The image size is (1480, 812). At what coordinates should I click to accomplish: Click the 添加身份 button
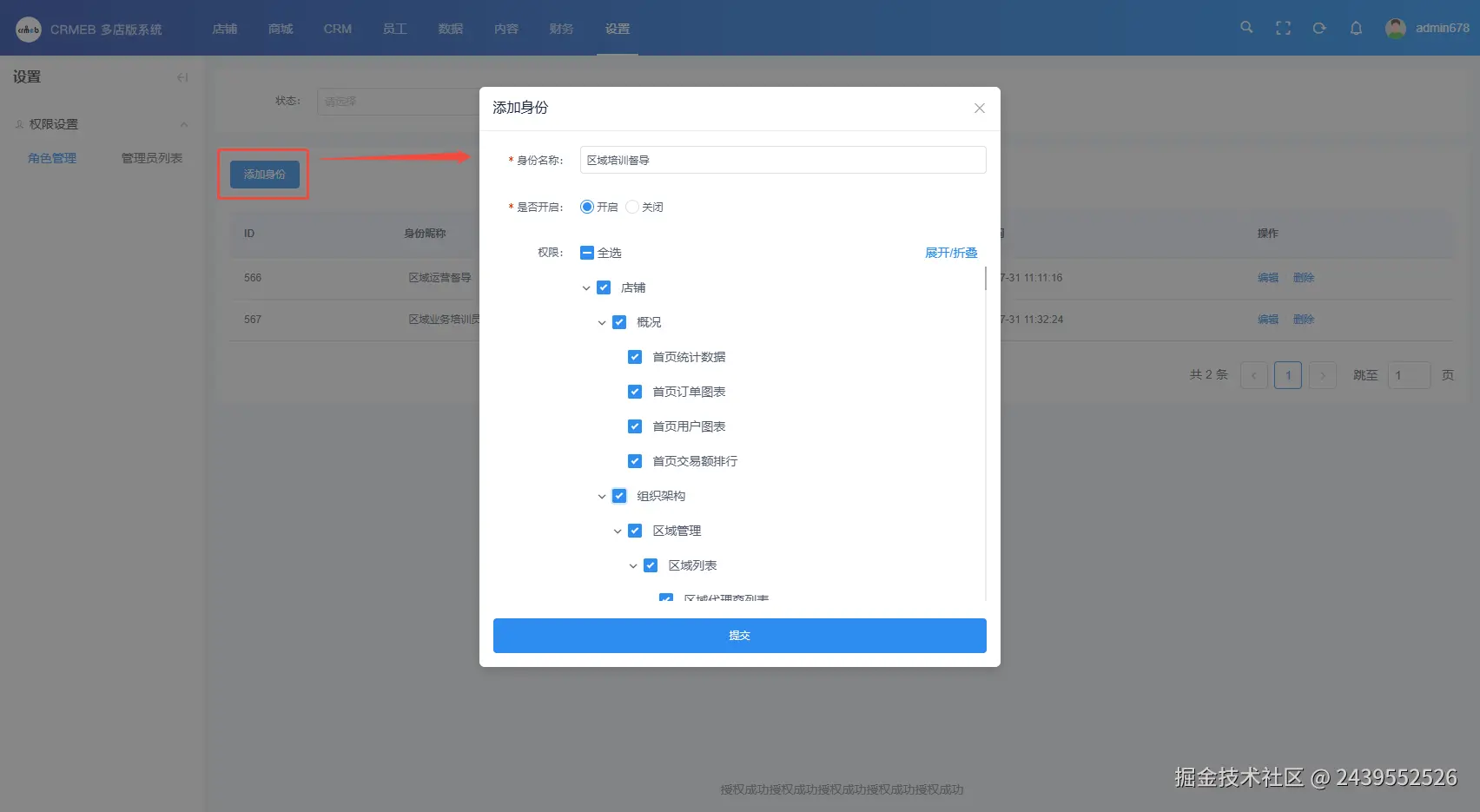tap(265, 175)
